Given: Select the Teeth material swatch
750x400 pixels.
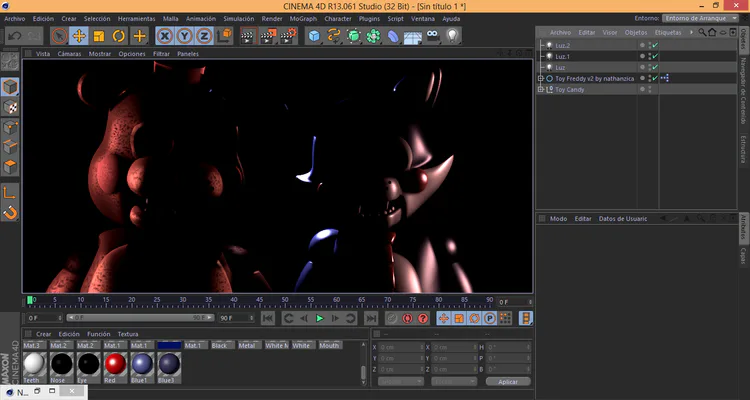Looking at the screenshot, I should [x=34, y=367].
